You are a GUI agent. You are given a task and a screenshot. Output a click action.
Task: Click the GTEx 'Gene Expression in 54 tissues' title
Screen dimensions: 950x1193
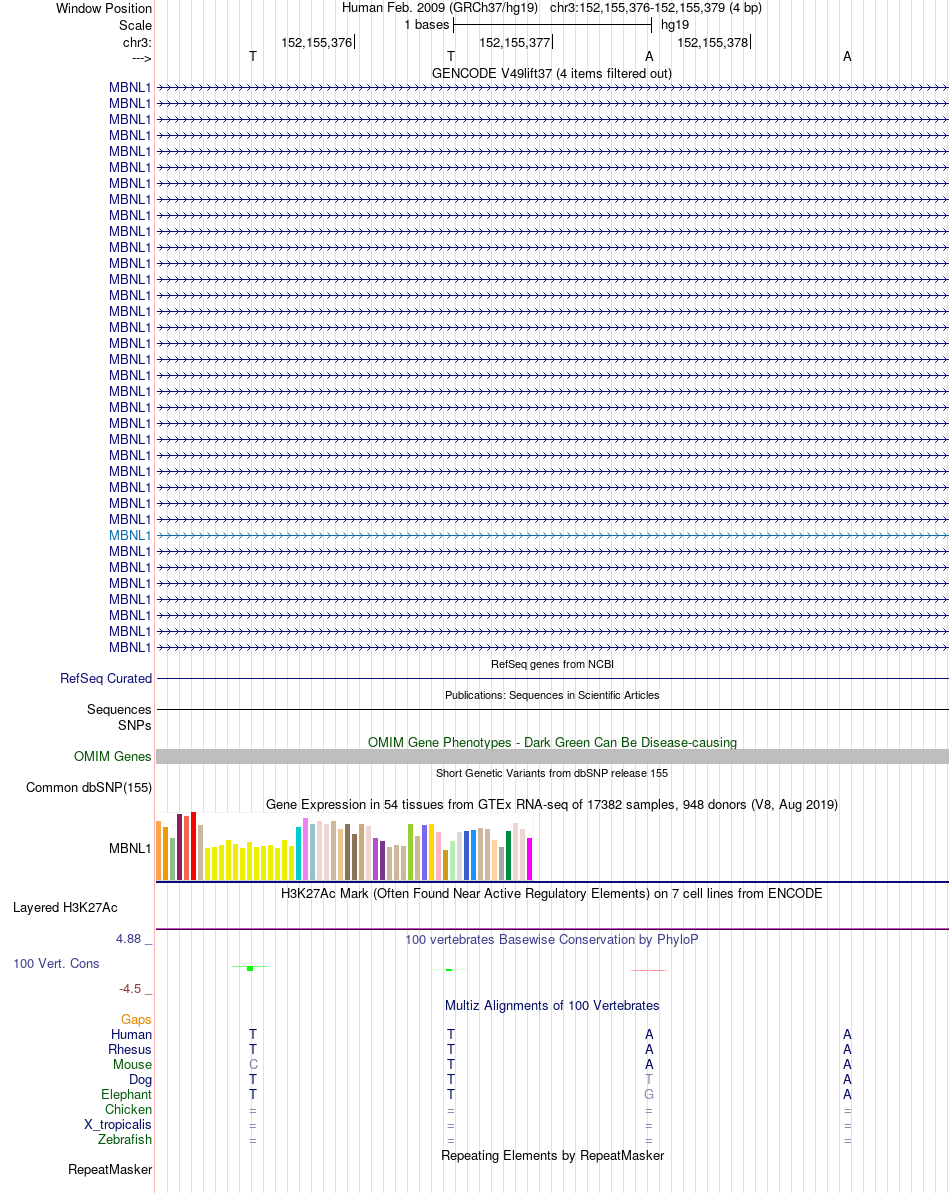click(x=551, y=805)
